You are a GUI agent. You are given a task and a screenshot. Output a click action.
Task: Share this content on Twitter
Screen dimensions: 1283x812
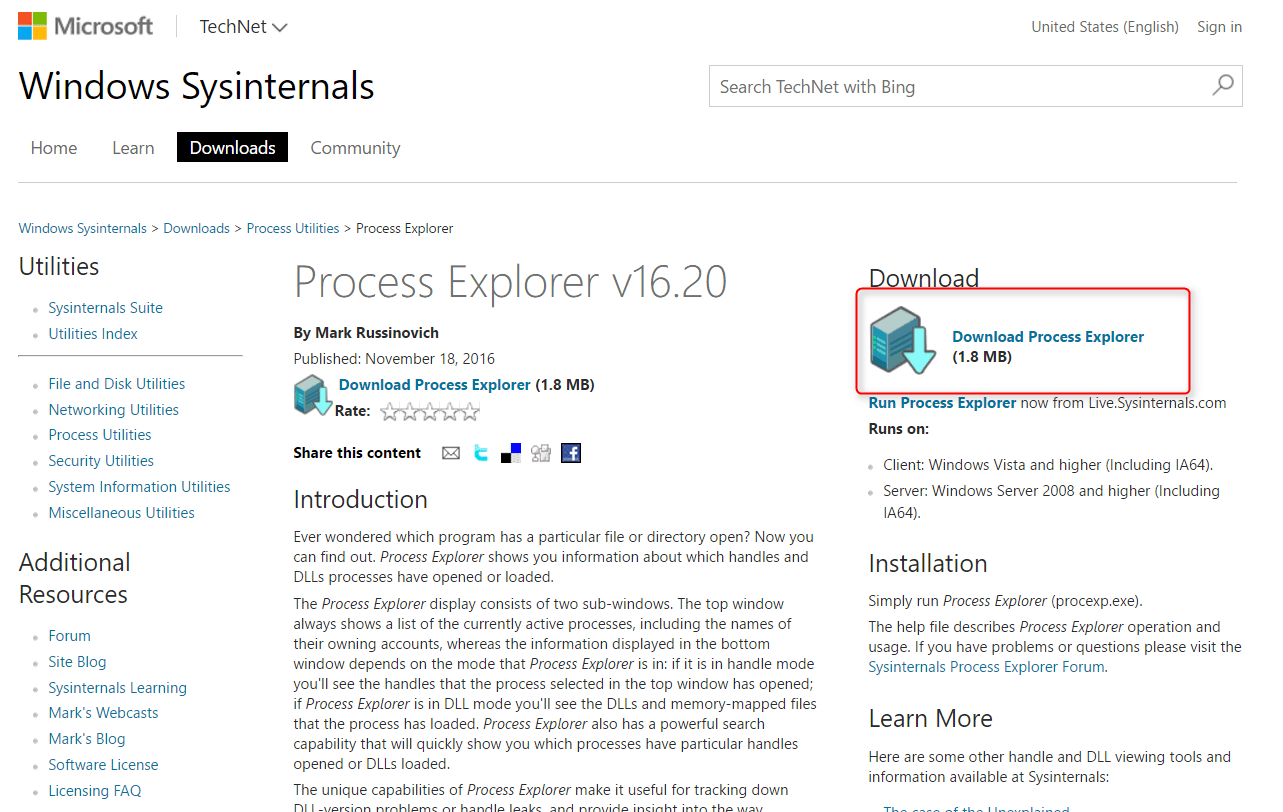[480, 452]
